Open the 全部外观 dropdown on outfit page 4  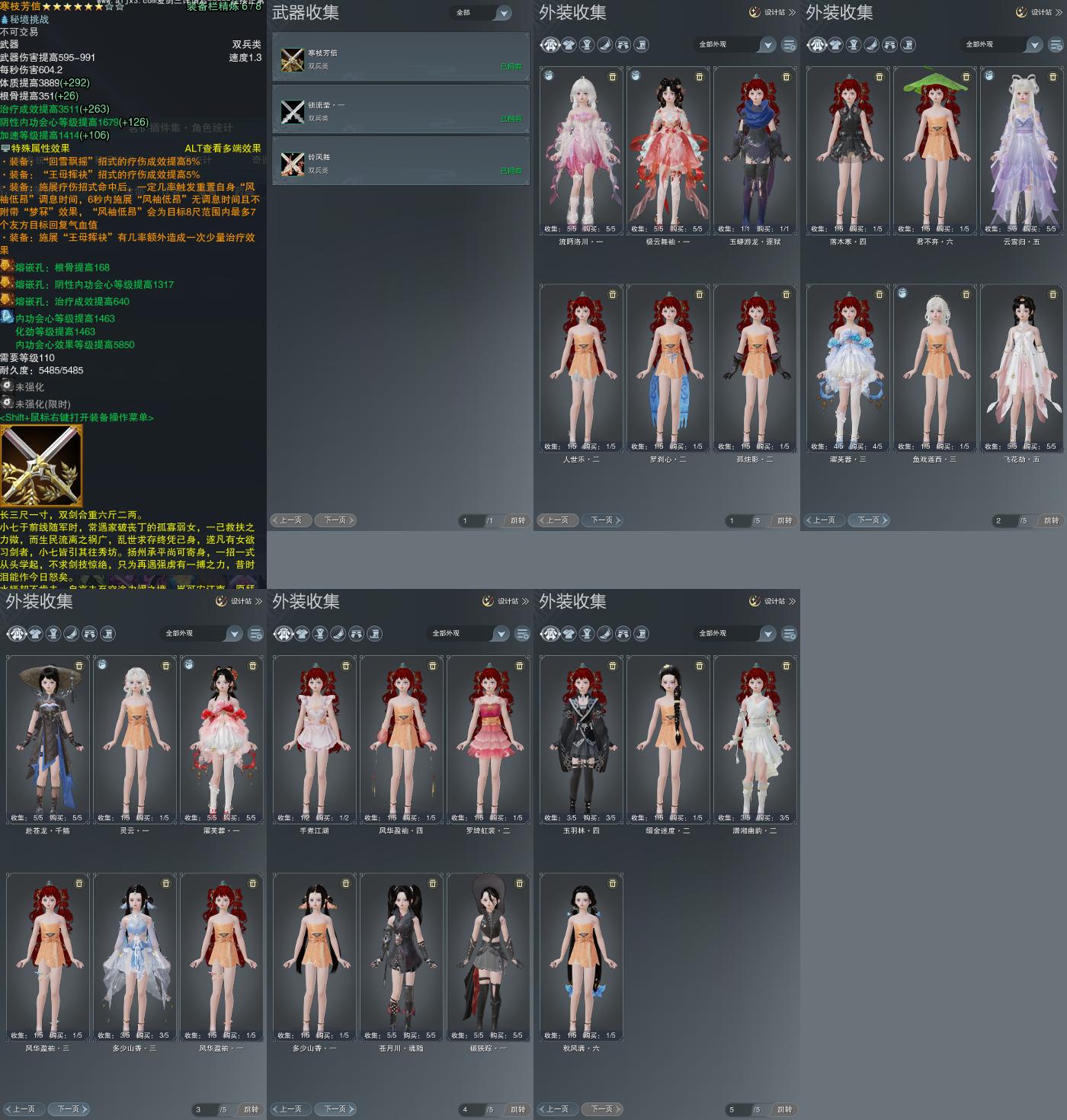click(x=469, y=634)
